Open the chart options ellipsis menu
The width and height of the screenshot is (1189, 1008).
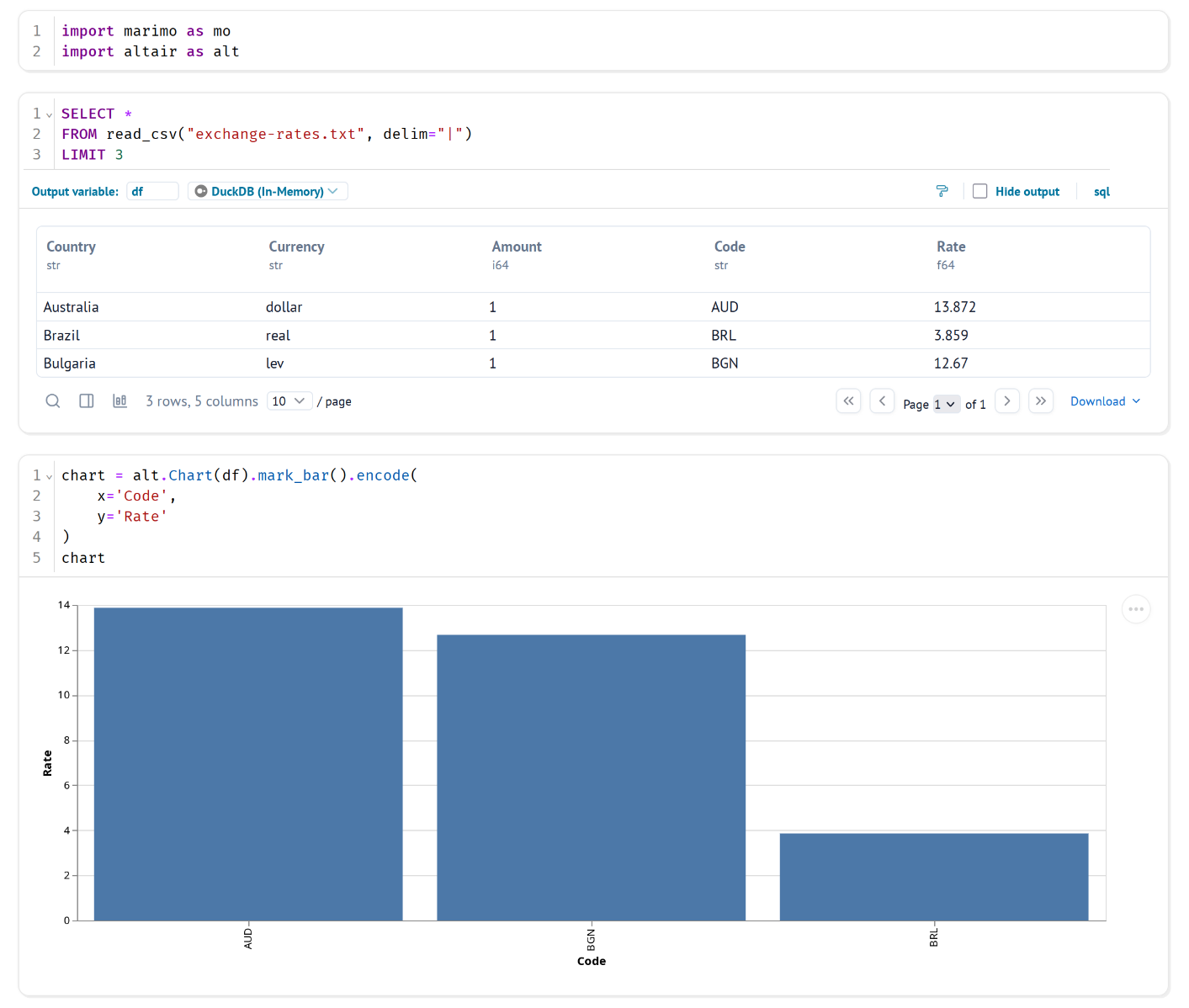(x=1136, y=608)
